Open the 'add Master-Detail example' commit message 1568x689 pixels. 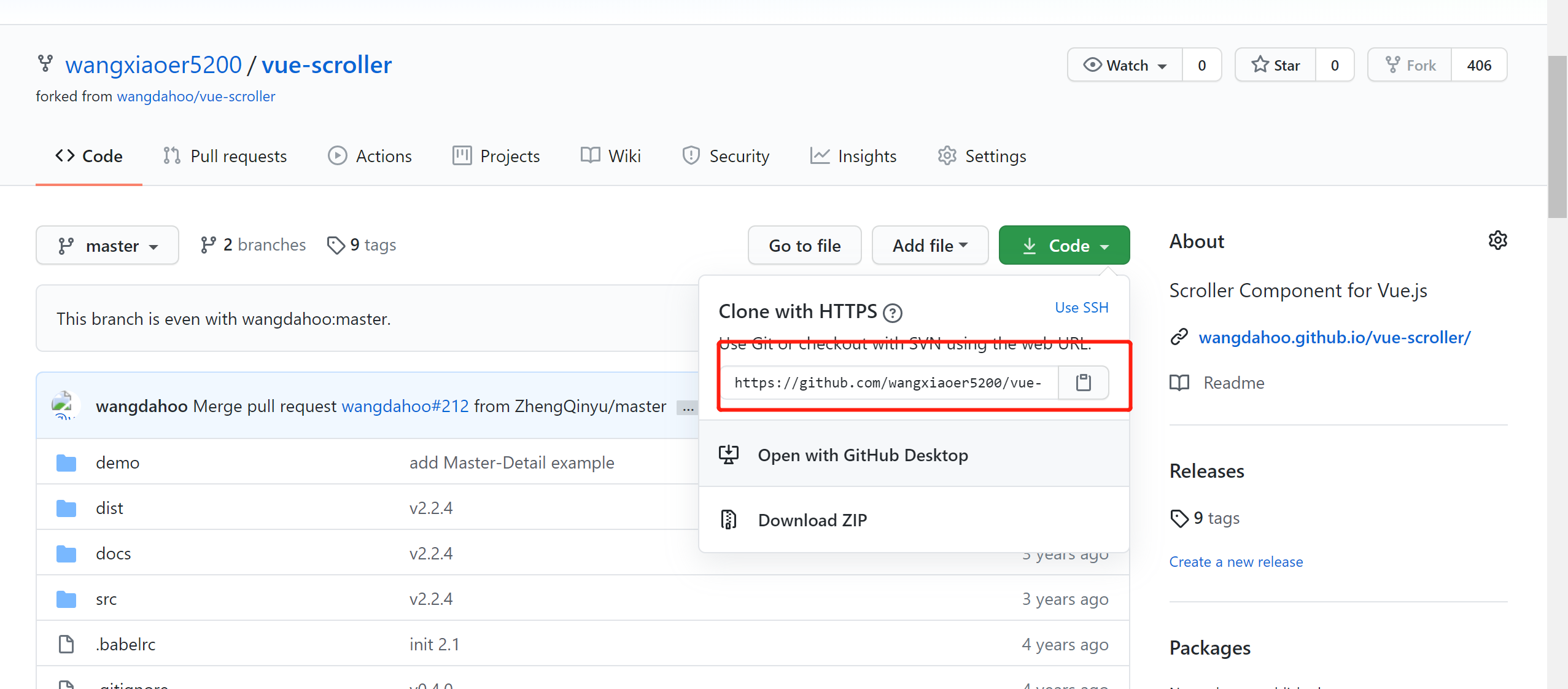click(511, 462)
